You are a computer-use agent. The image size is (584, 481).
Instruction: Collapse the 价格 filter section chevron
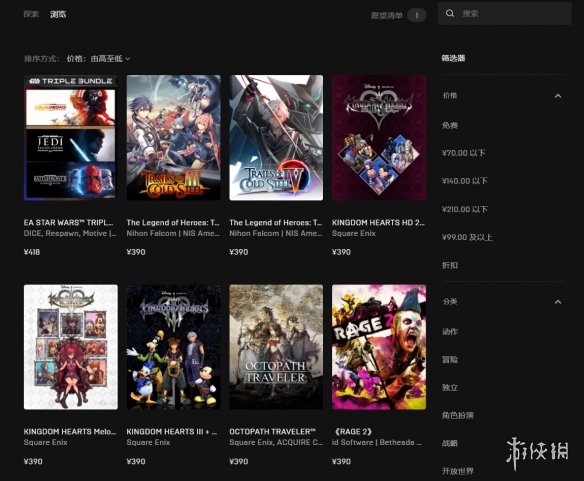pyautogui.click(x=558, y=96)
